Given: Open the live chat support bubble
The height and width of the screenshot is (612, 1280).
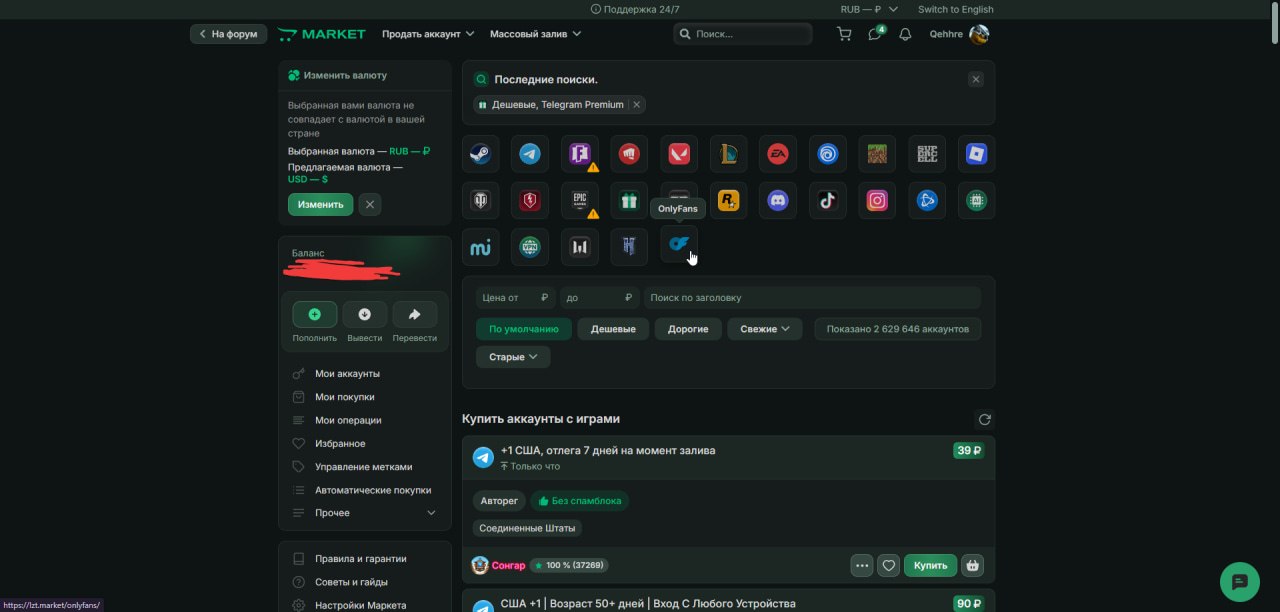Looking at the screenshot, I should [1239, 582].
